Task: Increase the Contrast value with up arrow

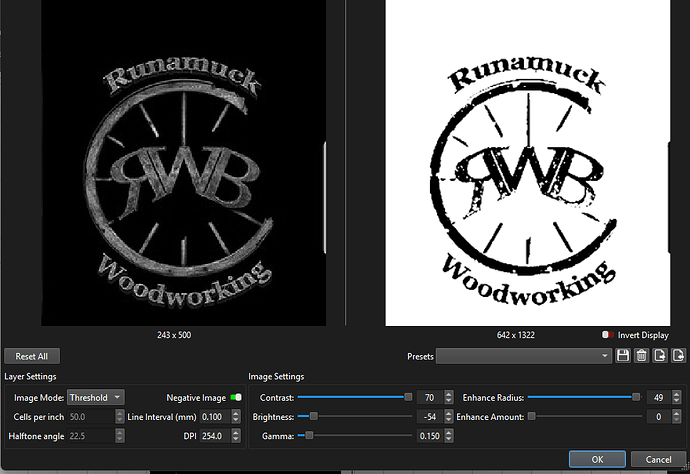Action: tap(448, 394)
